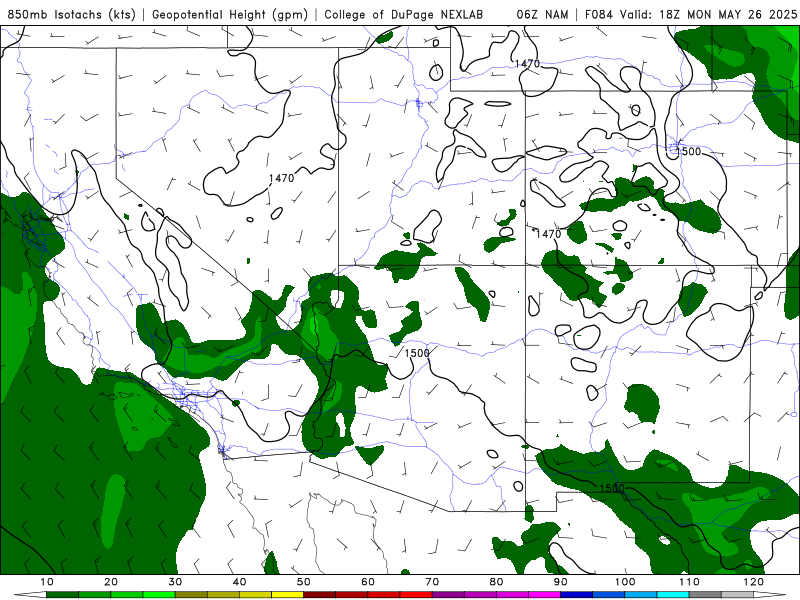Select the cyan swatch before 110
The height and width of the screenshot is (600, 800).
point(673,595)
